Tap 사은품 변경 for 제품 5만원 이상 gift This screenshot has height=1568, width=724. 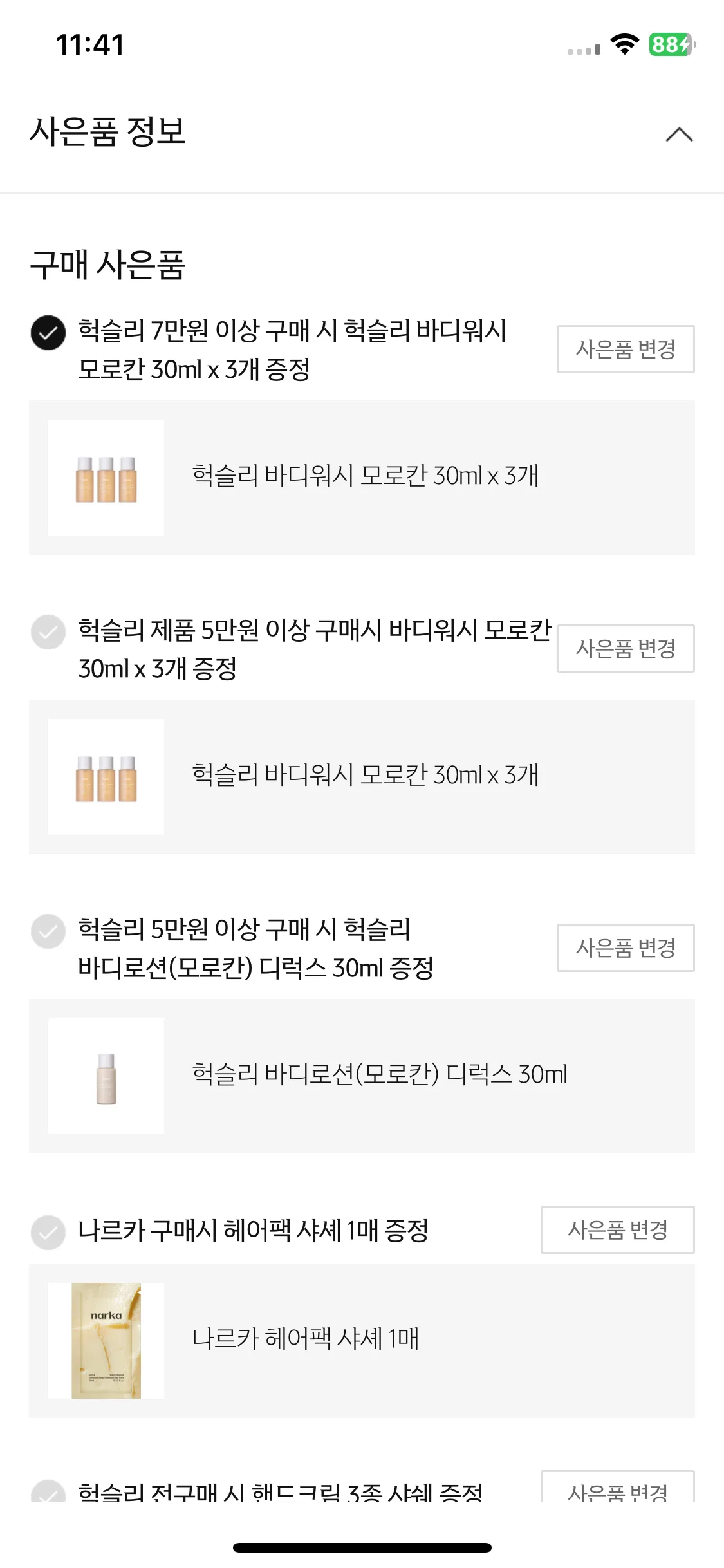point(626,648)
